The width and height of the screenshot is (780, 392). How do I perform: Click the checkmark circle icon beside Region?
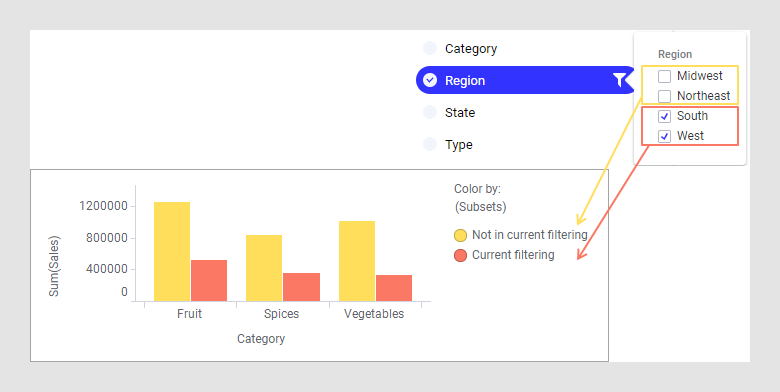(430, 80)
